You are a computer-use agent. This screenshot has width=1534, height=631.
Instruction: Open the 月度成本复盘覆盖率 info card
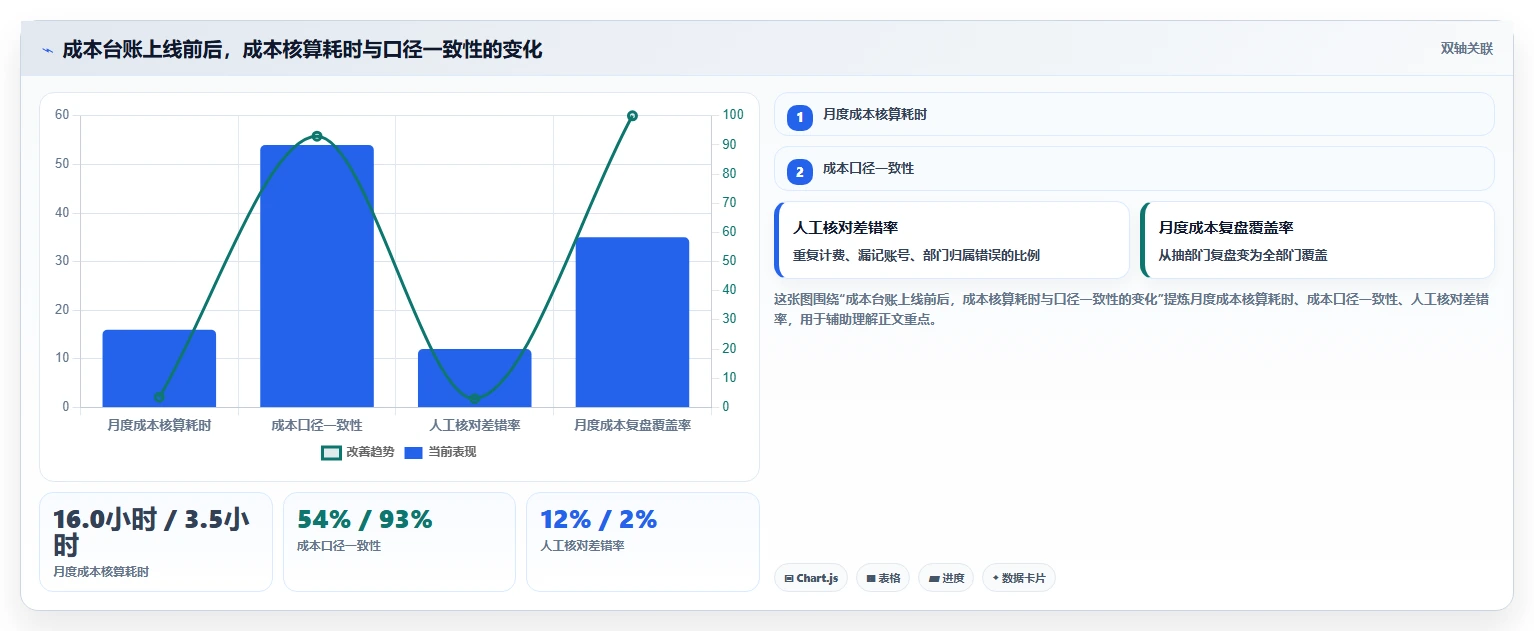coord(1317,240)
